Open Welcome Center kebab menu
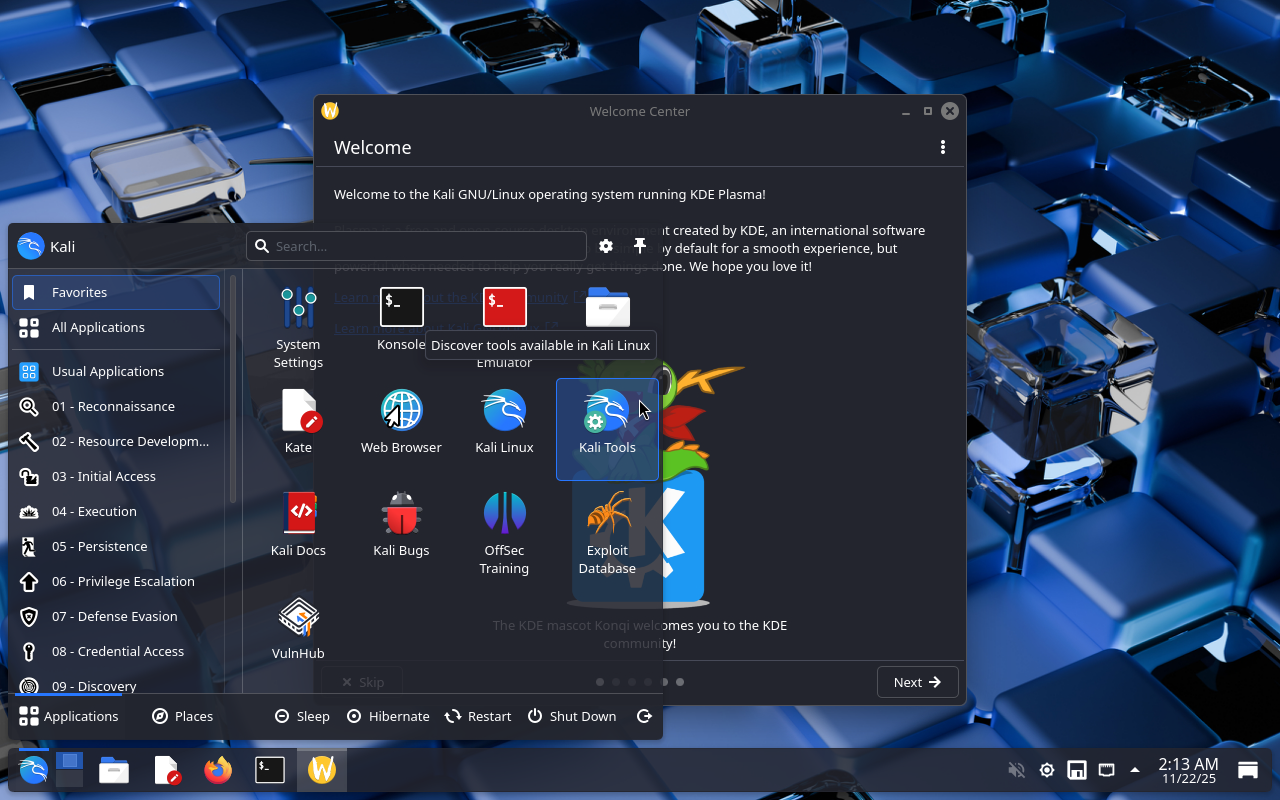This screenshot has width=1280, height=800. [942, 147]
